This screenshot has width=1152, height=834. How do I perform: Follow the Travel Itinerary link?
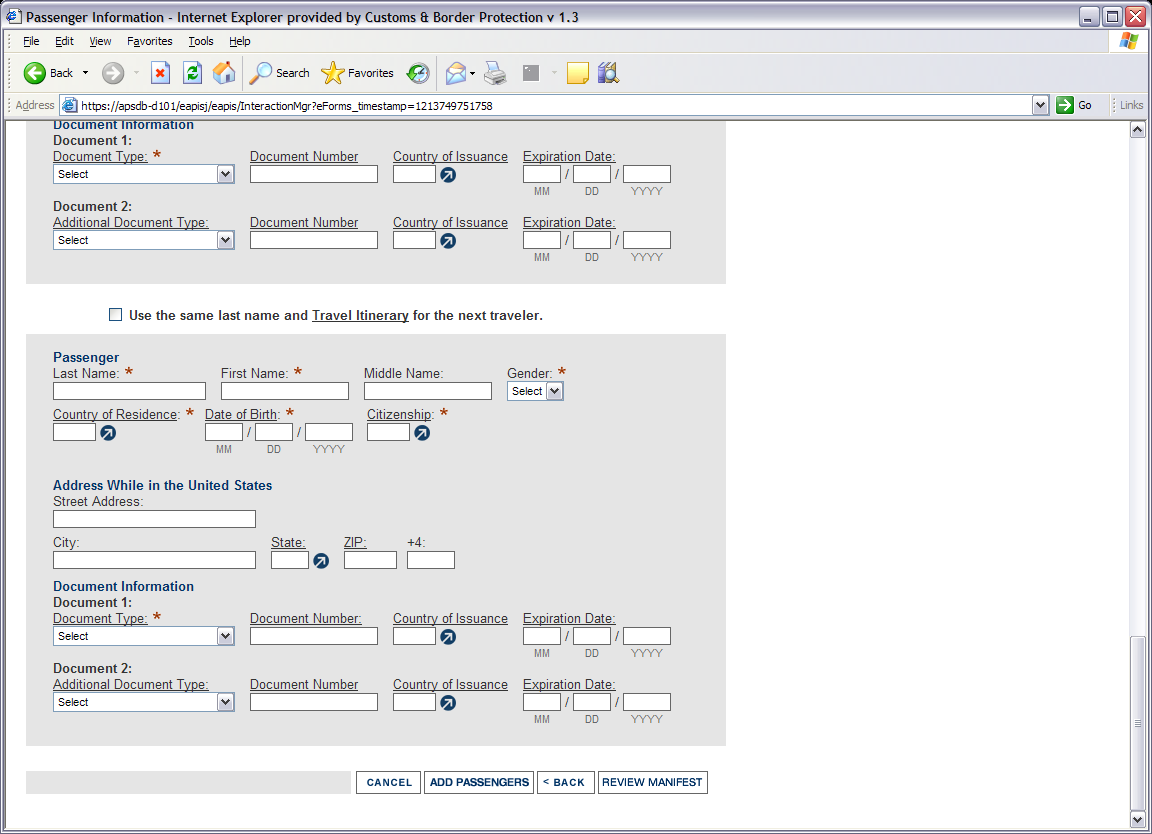[x=360, y=315]
